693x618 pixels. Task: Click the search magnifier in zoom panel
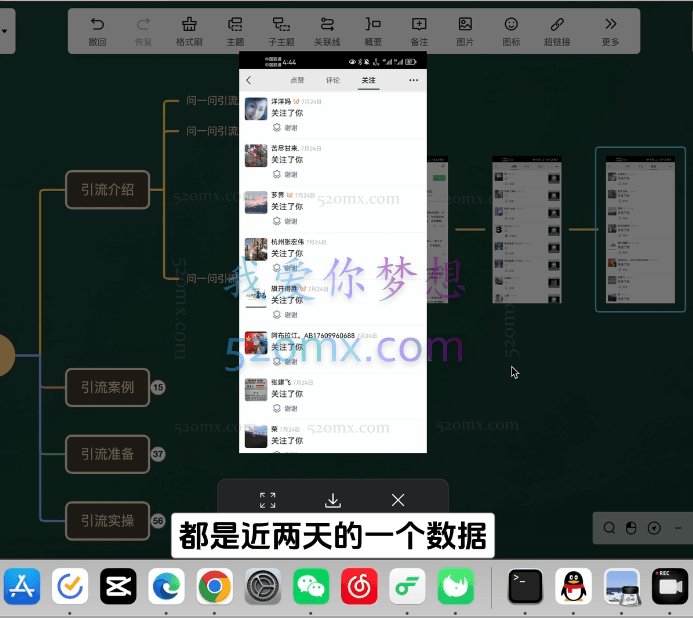[609, 528]
